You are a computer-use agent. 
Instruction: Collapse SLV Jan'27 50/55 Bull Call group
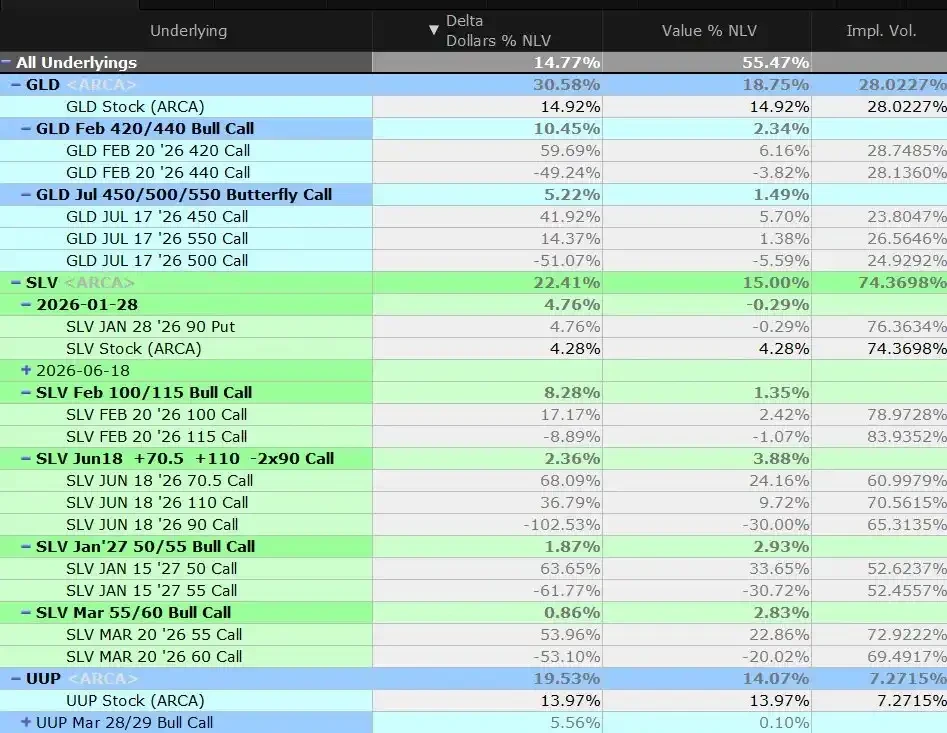(26, 547)
